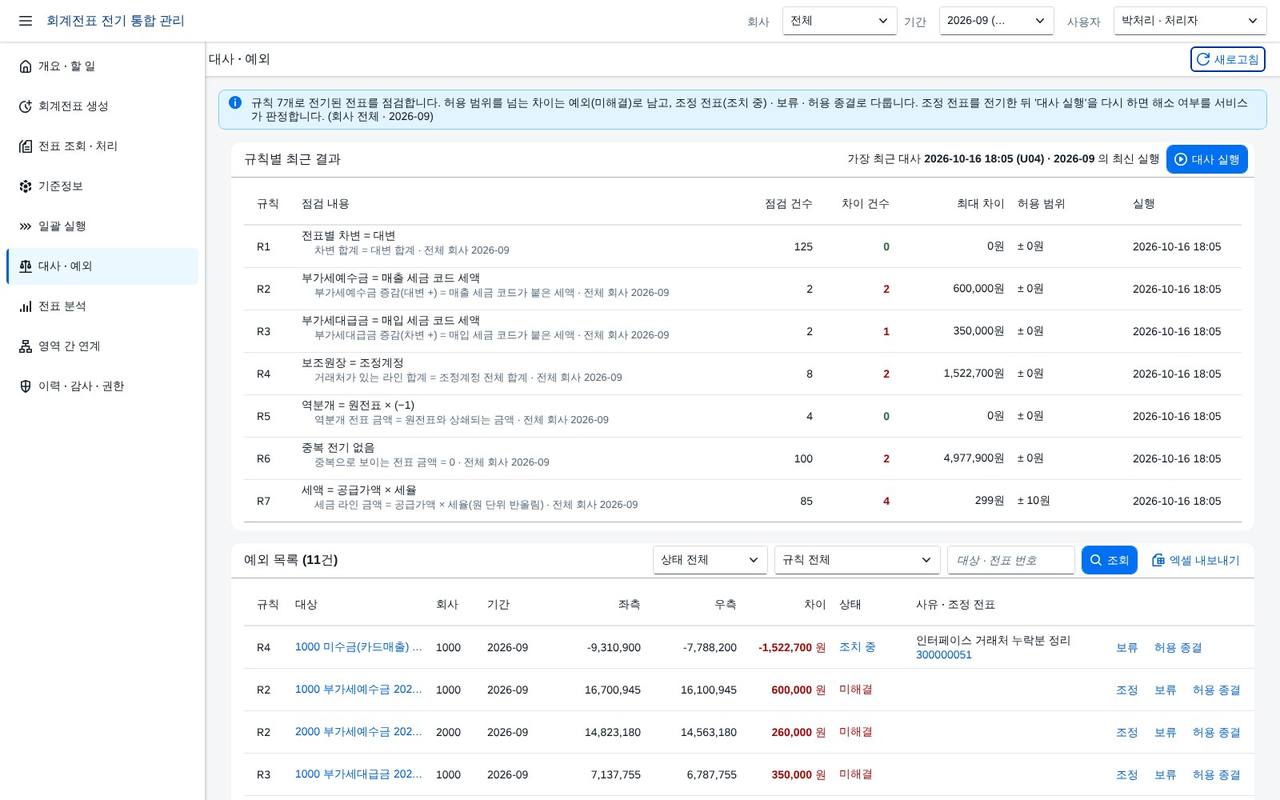The image size is (1280, 800).
Task: Click 조정 for the 600,000 원 exception
Action: point(1126,690)
